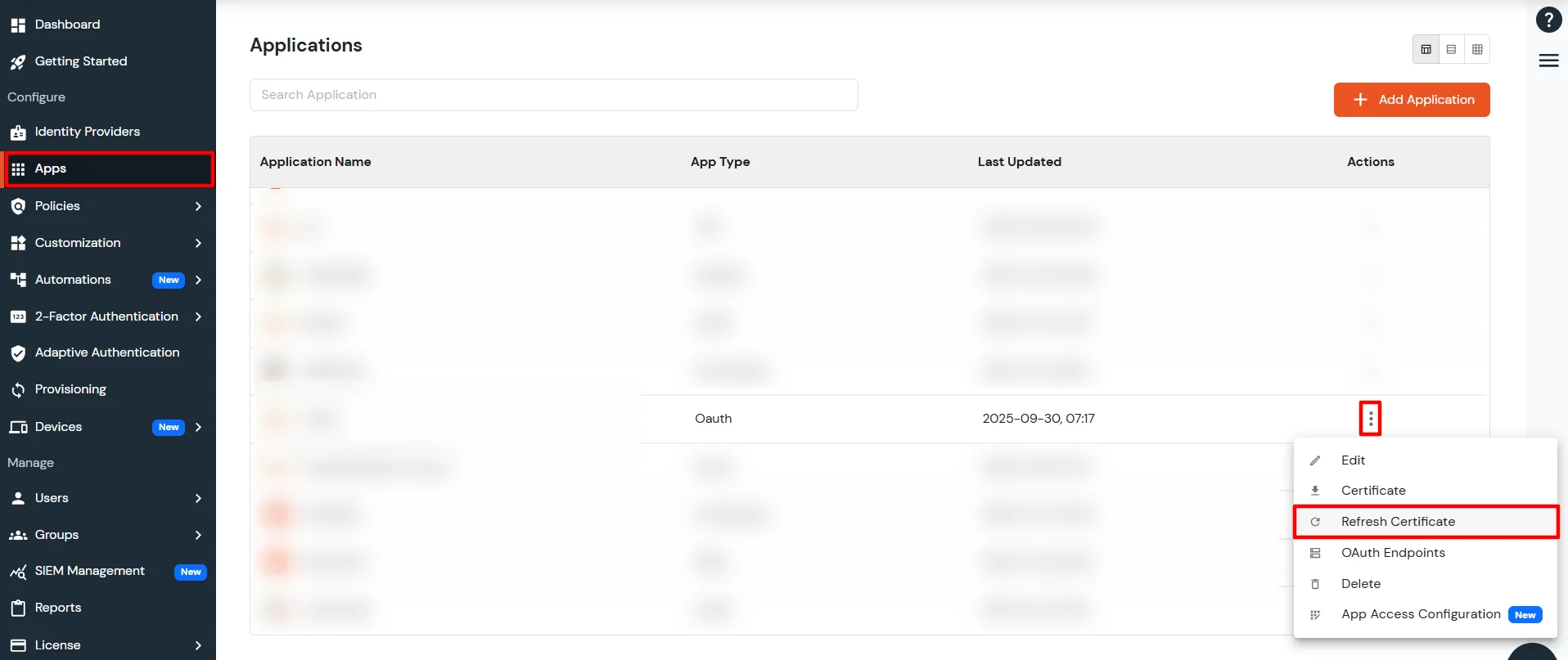1568x660 pixels.
Task: Click the Getting Started rocket icon
Action: 18,61
